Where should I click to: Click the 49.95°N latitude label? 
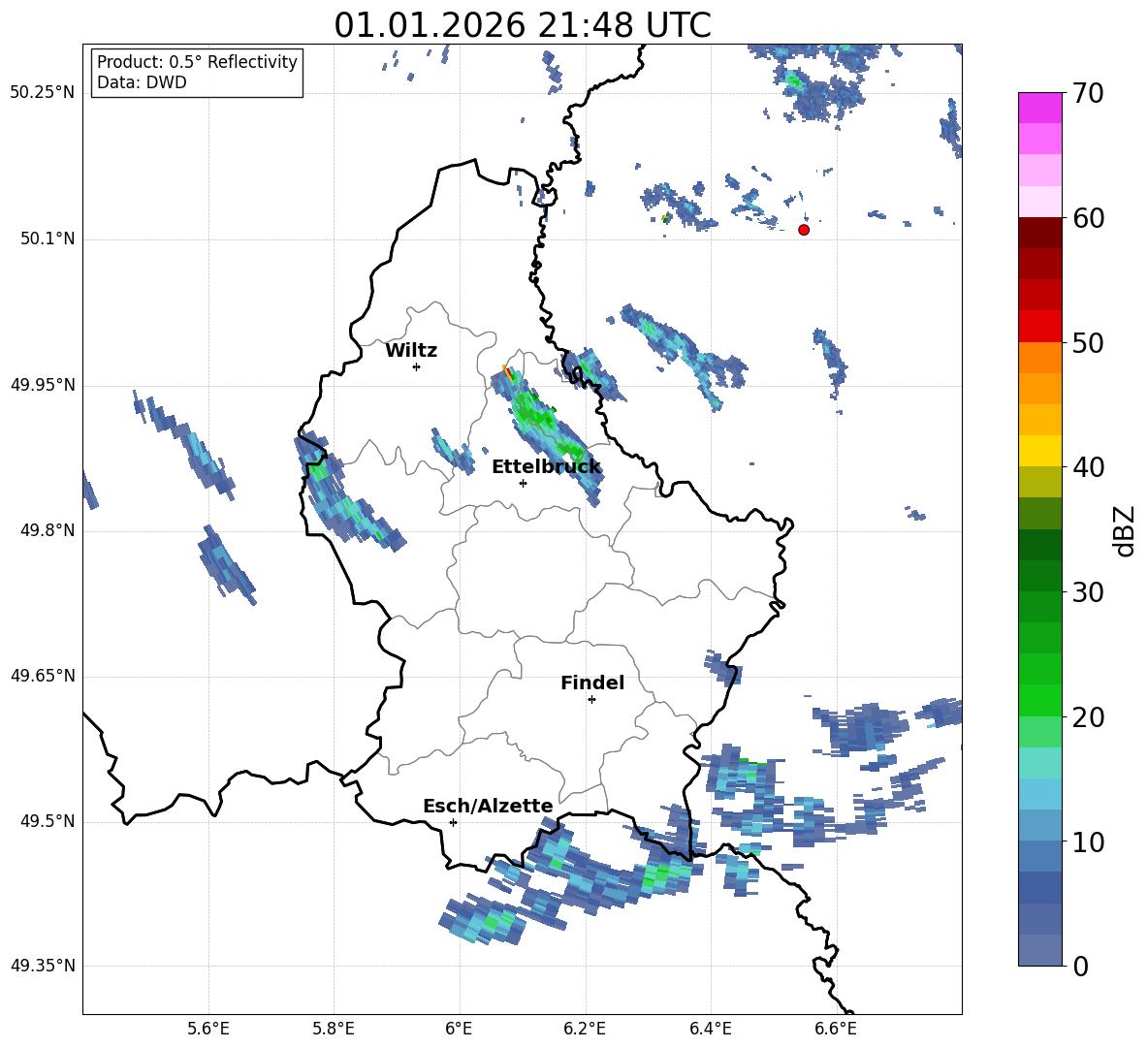point(43,384)
